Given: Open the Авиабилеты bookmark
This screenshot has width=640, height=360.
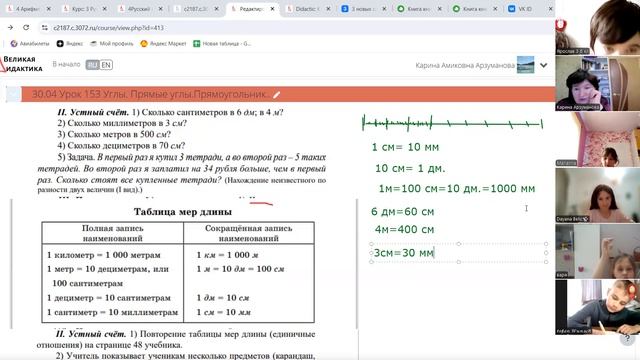Looking at the screenshot, I should (30, 44).
